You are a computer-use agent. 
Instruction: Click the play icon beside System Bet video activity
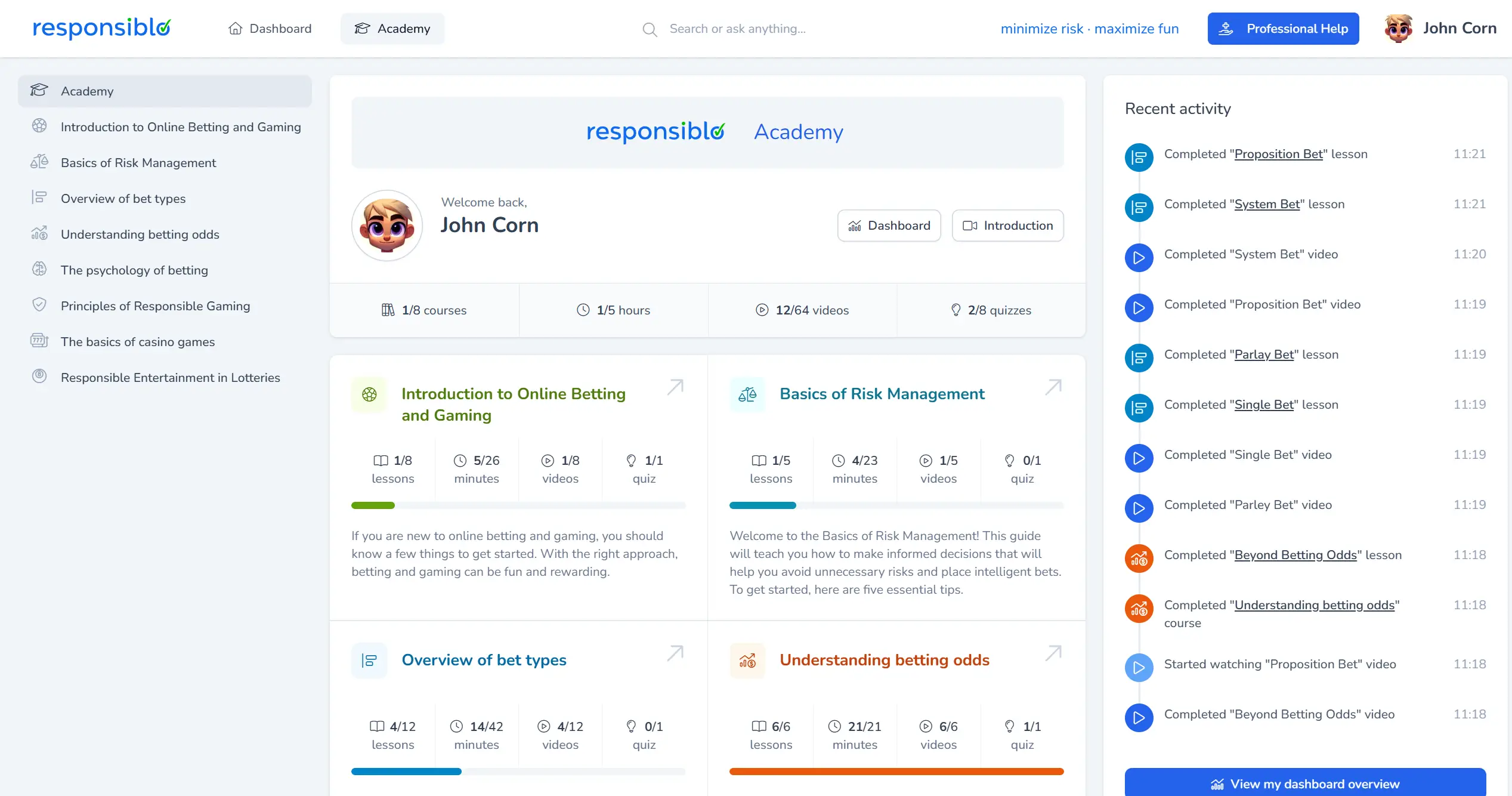pyautogui.click(x=1139, y=258)
